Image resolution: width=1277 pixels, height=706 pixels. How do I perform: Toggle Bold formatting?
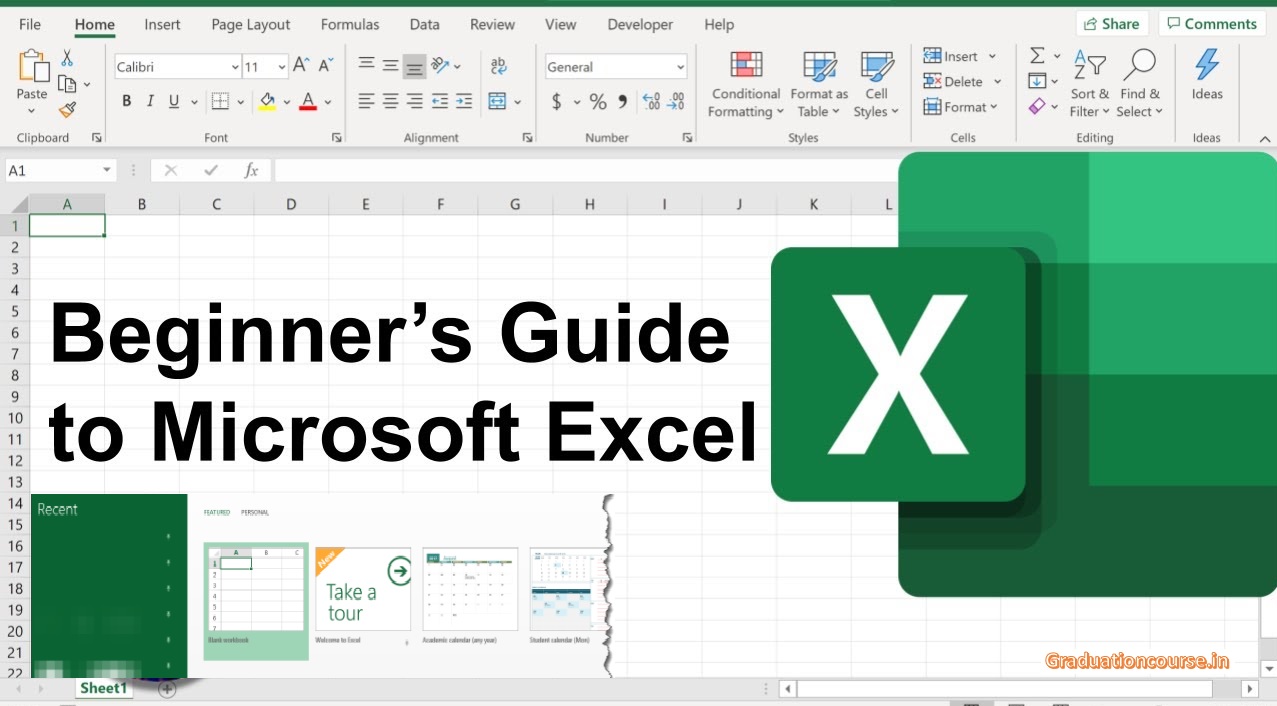click(x=127, y=101)
